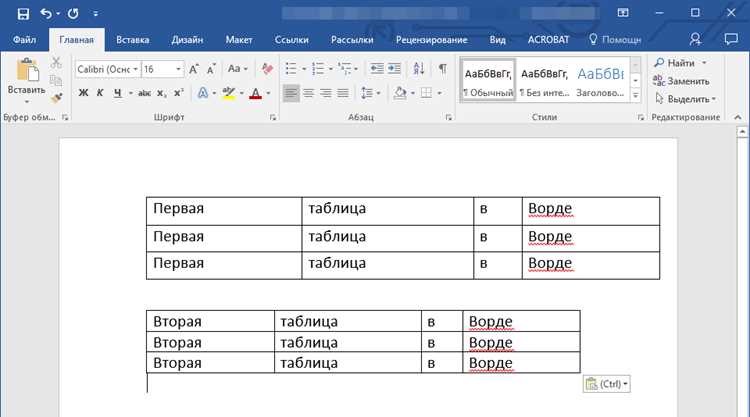Toggle superscript formatting

(179, 93)
